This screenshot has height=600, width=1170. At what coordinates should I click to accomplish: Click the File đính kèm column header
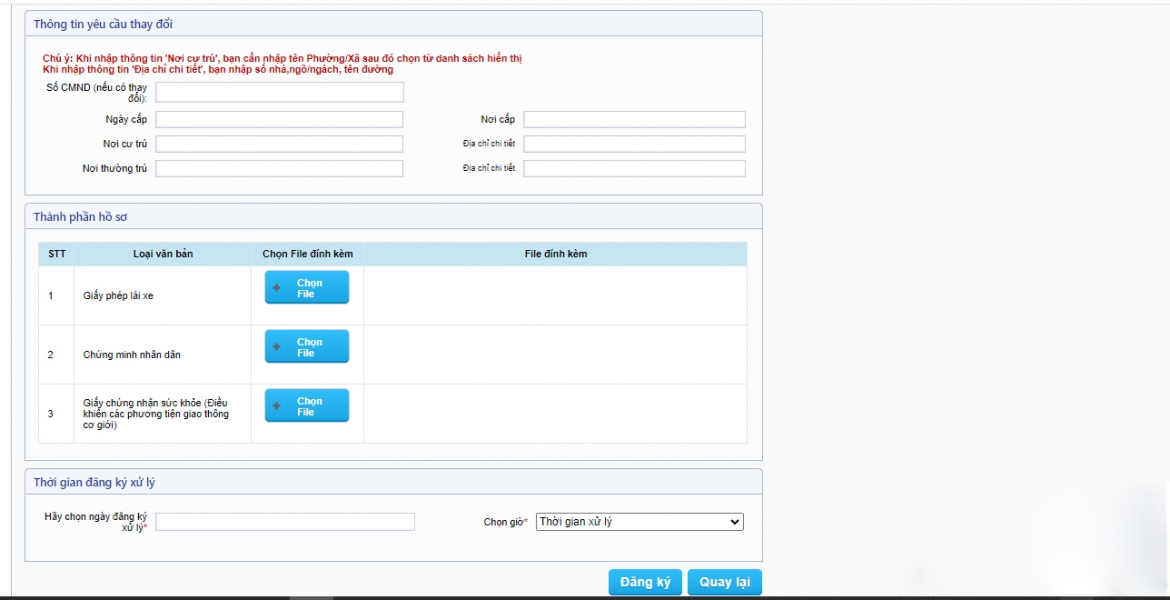pyautogui.click(x=555, y=254)
